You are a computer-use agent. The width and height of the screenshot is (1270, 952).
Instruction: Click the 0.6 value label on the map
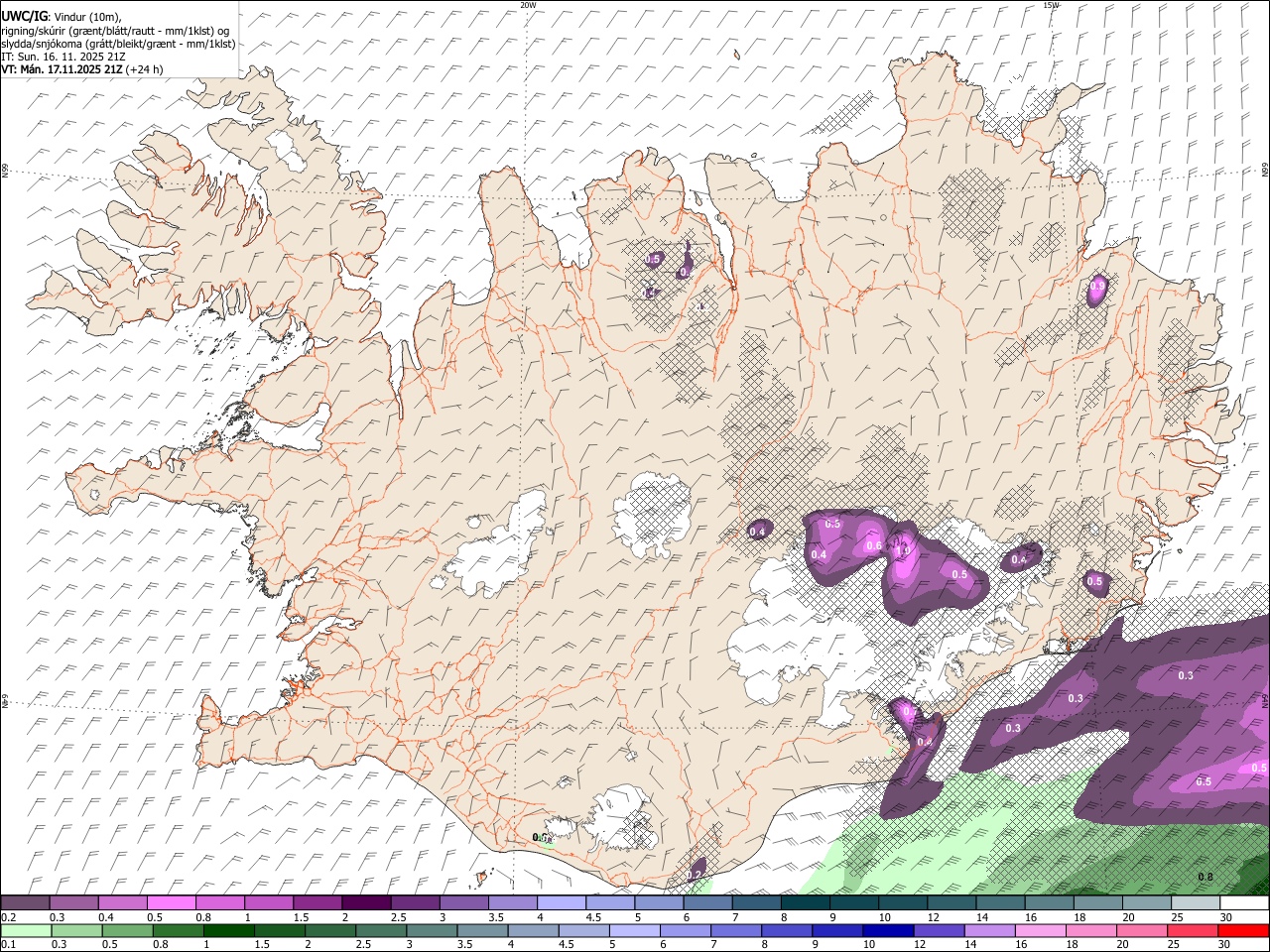[x=874, y=545]
